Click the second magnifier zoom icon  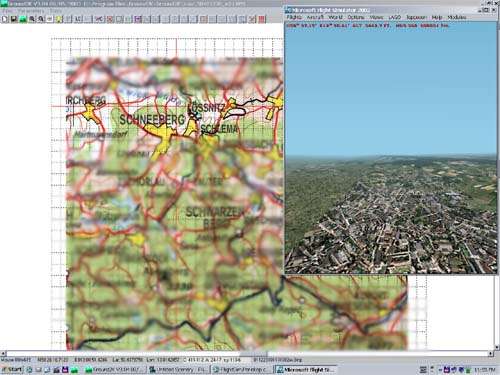click(41, 19)
